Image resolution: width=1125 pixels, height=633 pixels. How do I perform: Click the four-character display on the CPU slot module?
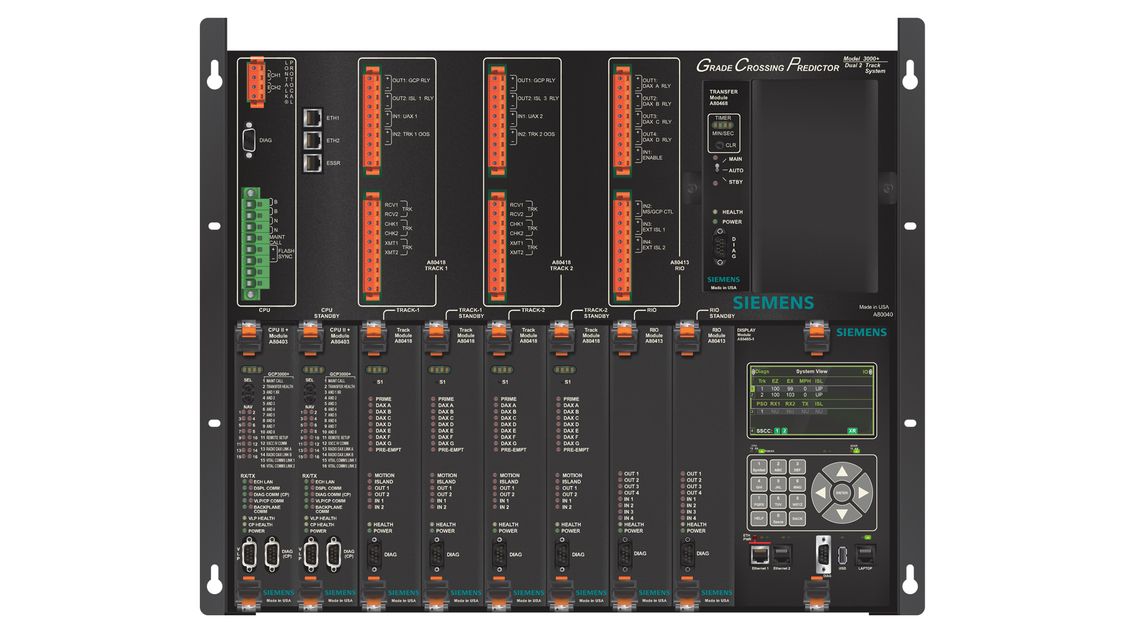point(251,370)
